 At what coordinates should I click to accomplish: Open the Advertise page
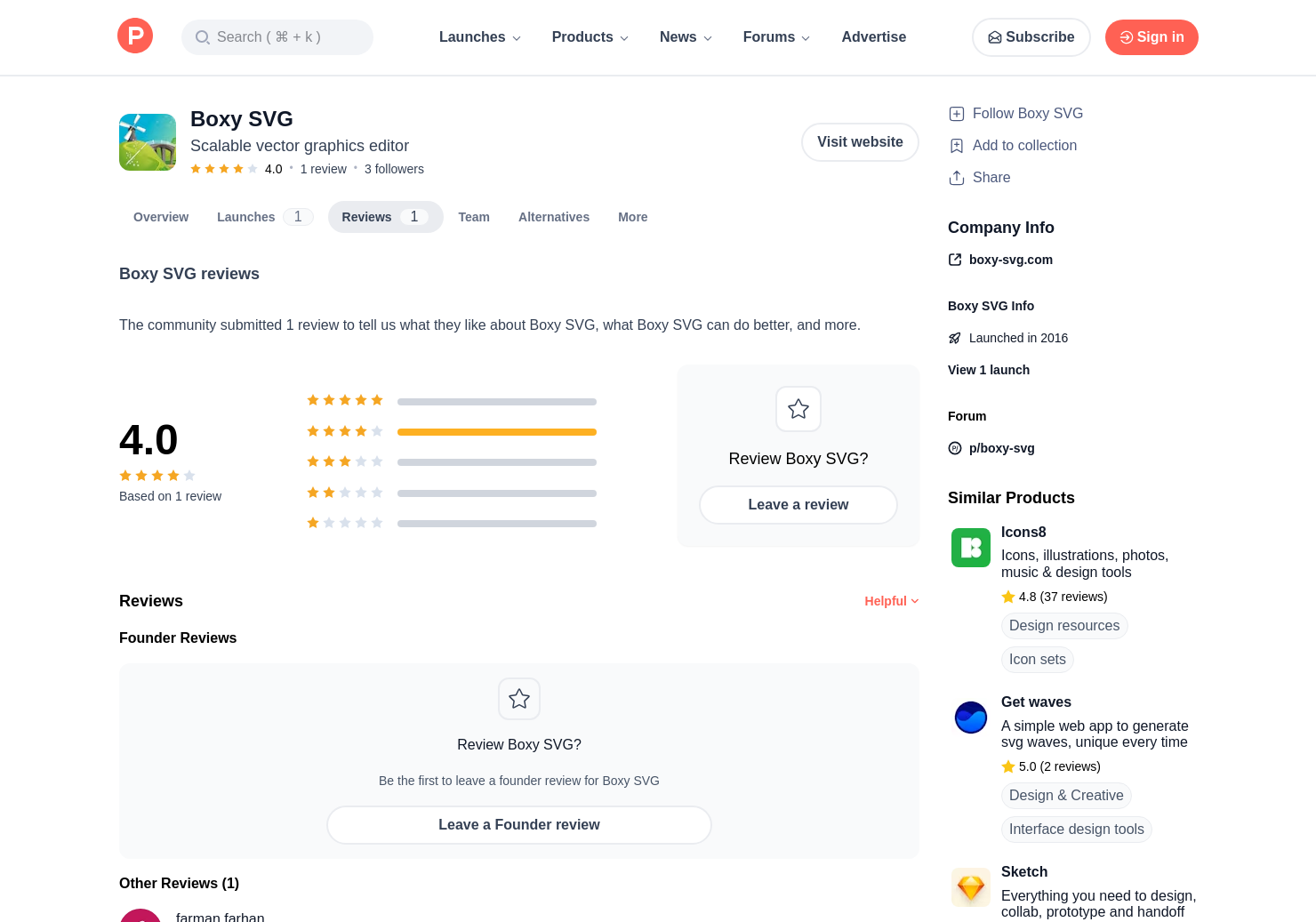tap(874, 37)
